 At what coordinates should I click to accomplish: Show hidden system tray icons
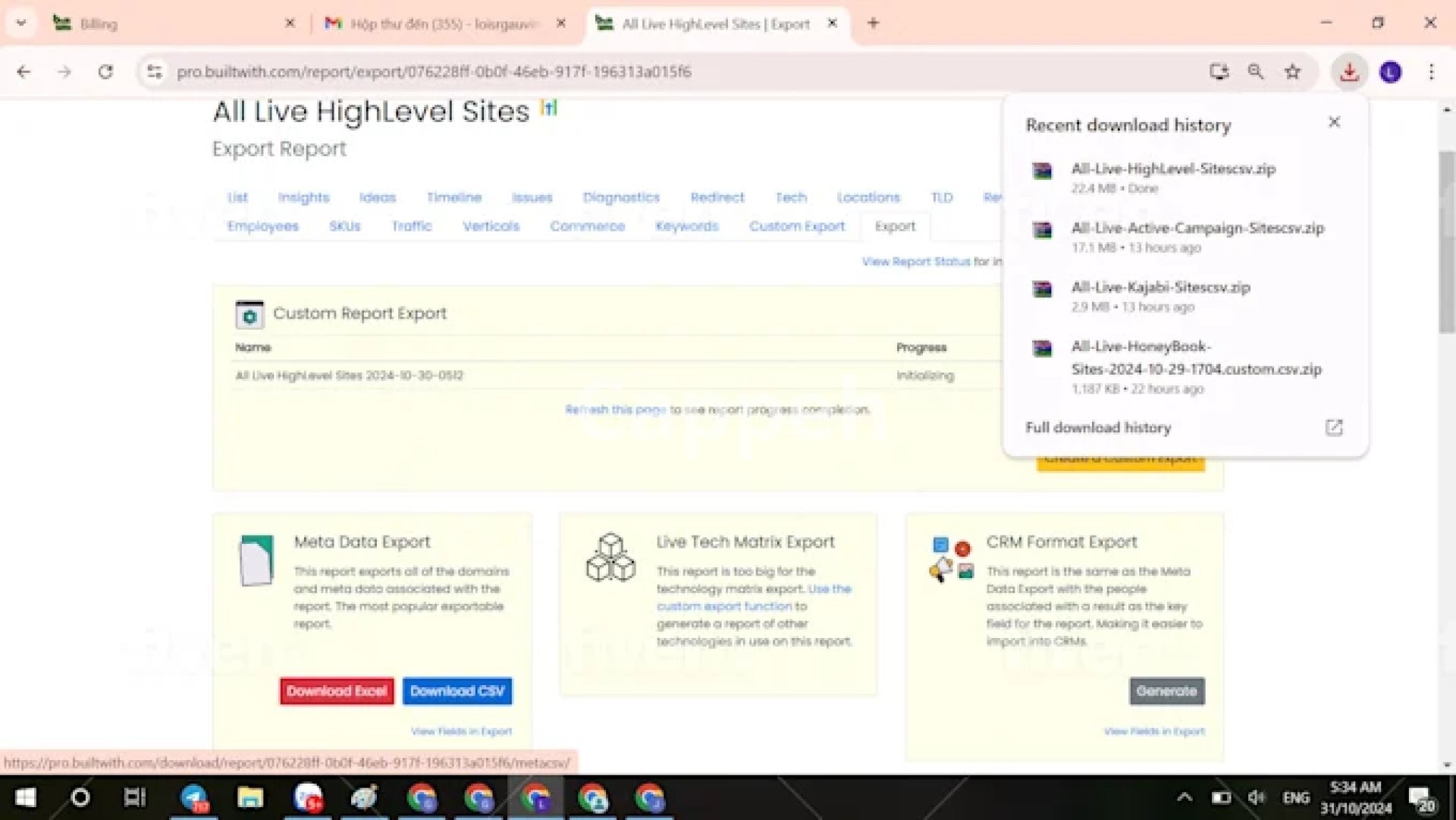coord(1184,797)
